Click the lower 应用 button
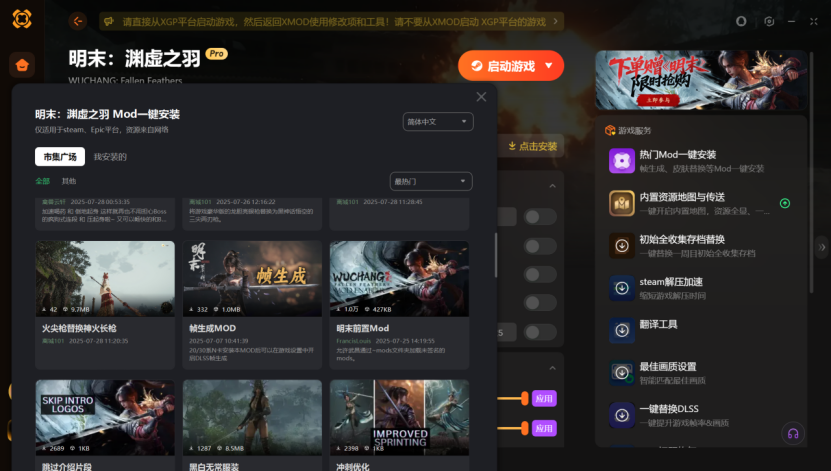 point(544,428)
